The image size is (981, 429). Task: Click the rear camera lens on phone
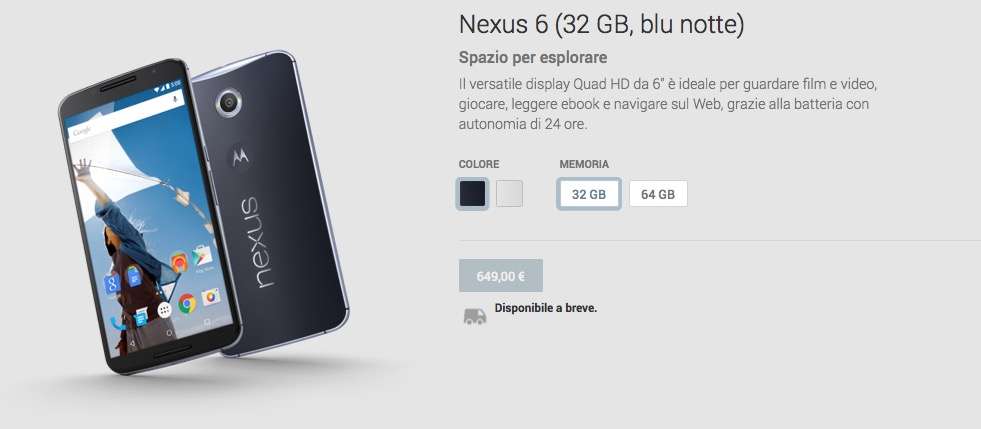[228, 103]
